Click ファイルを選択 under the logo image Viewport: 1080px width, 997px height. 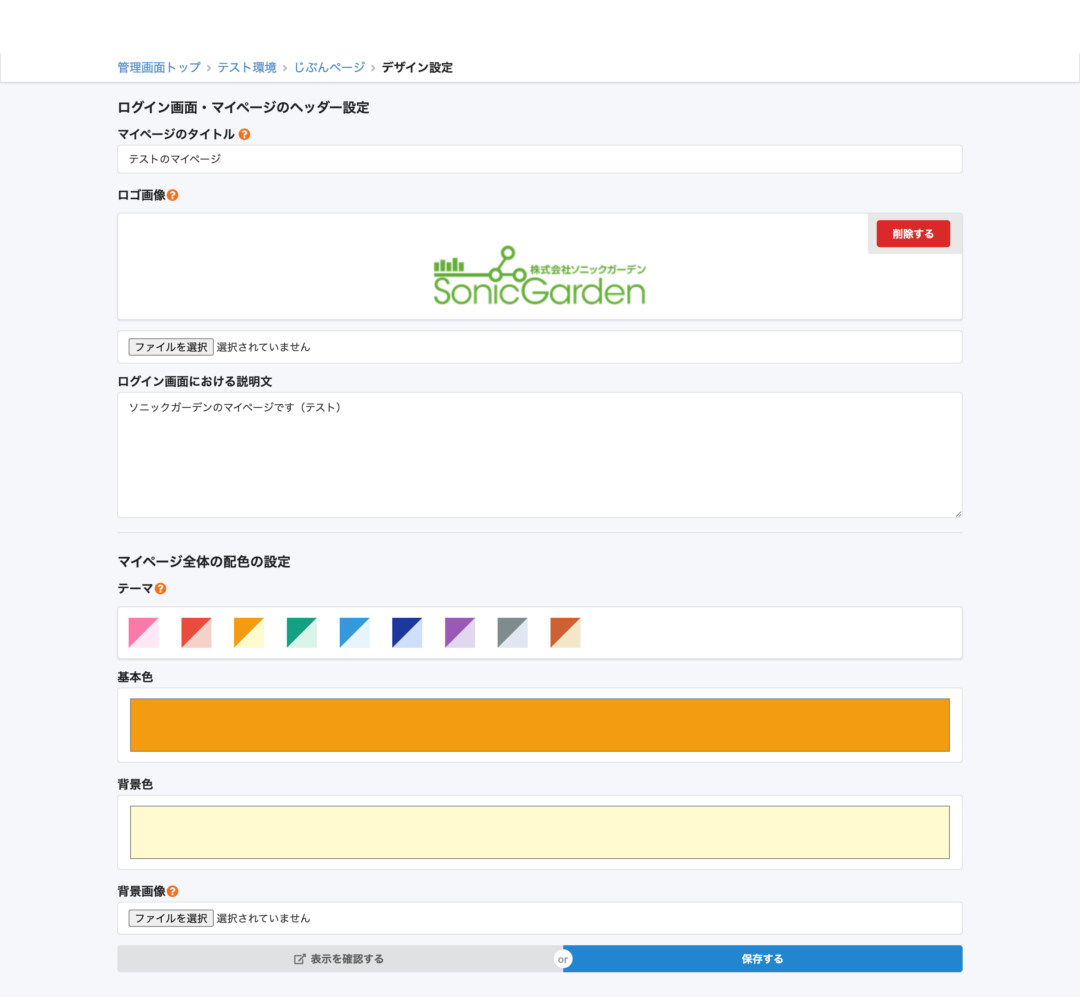[x=169, y=347]
